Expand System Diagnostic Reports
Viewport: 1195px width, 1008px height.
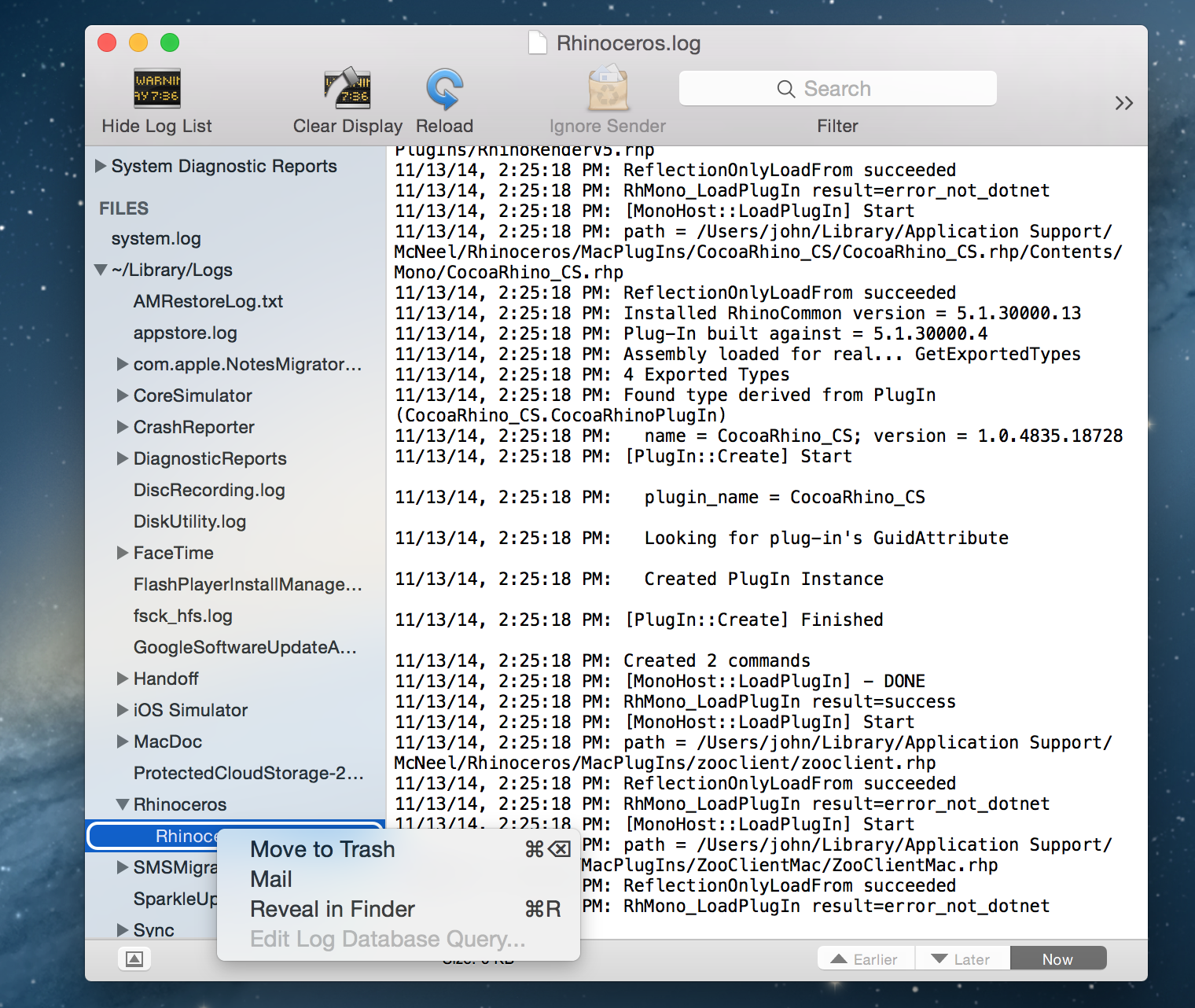pyautogui.click(x=101, y=166)
